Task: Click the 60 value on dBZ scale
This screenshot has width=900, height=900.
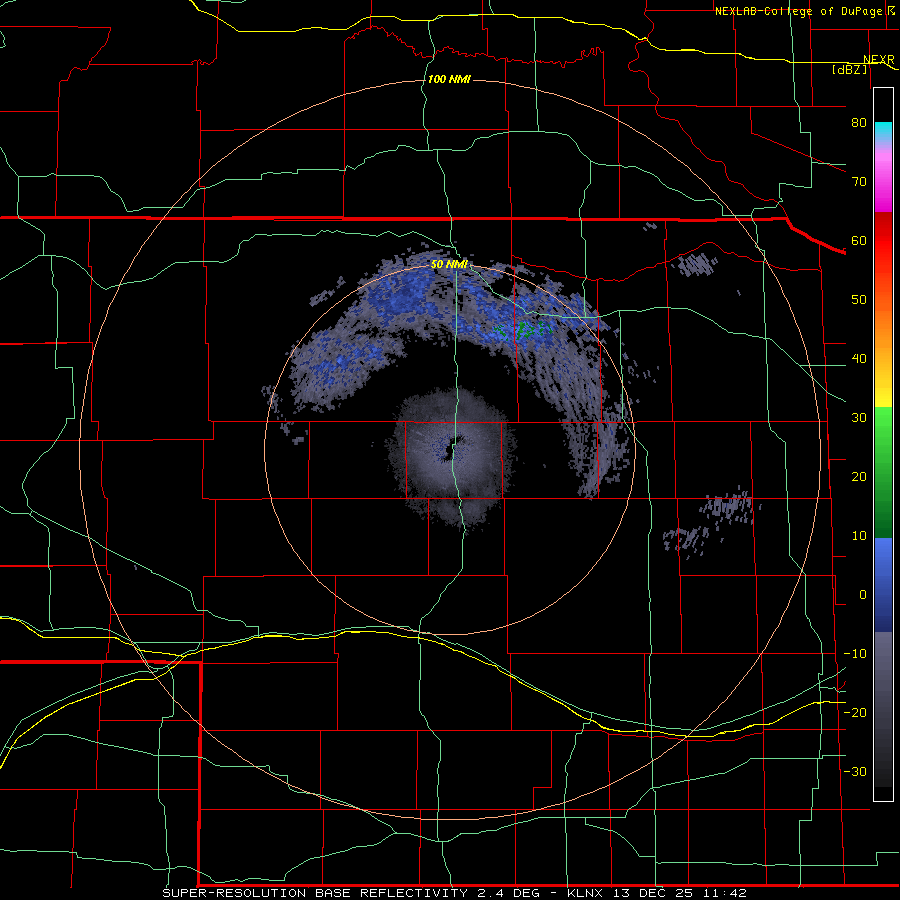Action: (859, 240)
